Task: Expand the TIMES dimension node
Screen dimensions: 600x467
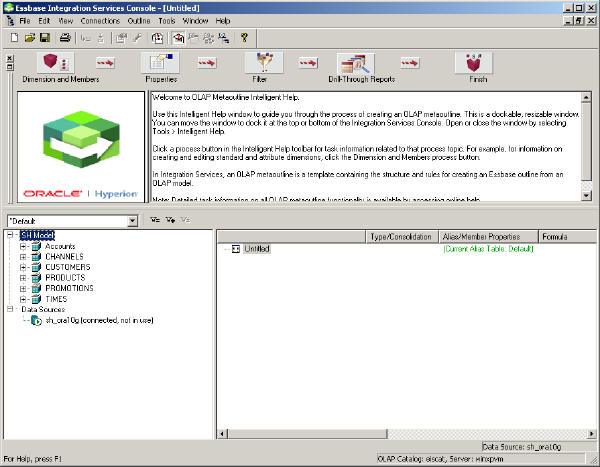Action: (23, 299)
